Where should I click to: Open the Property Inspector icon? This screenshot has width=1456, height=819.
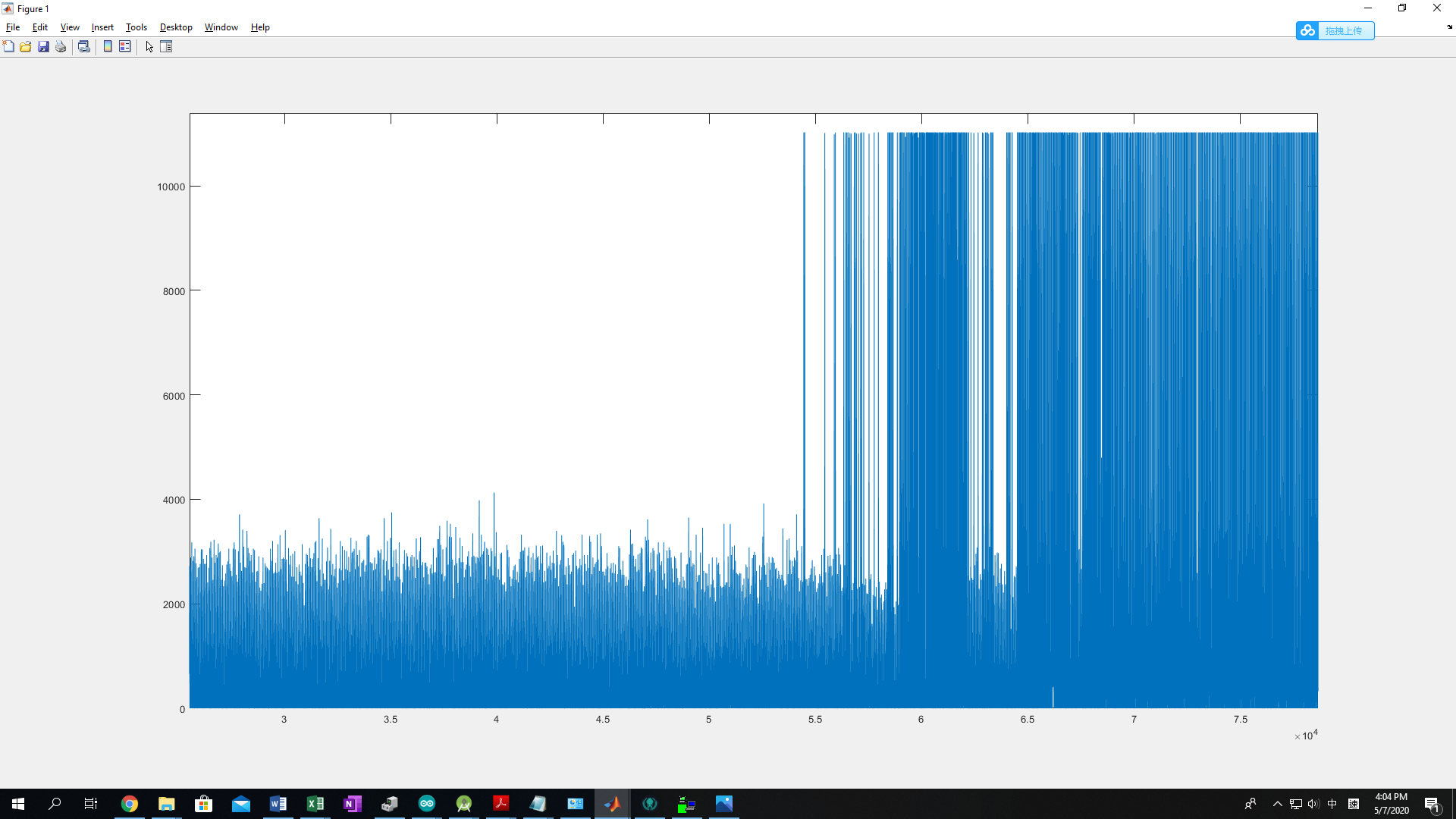point(166,47)
